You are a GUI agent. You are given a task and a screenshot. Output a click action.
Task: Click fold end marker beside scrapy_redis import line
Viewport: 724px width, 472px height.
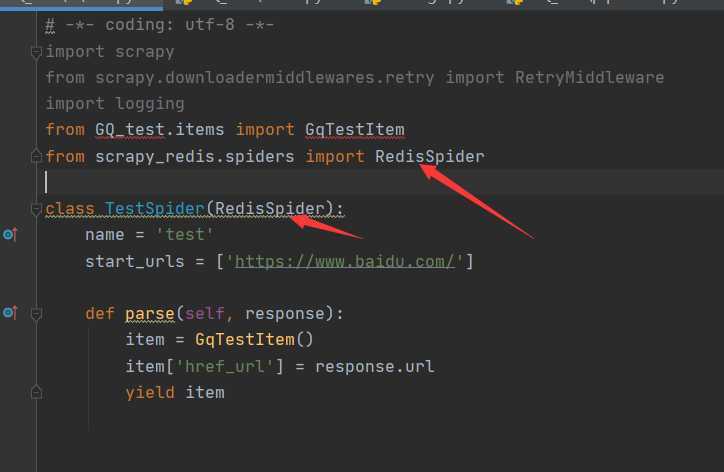click(36, 157)
